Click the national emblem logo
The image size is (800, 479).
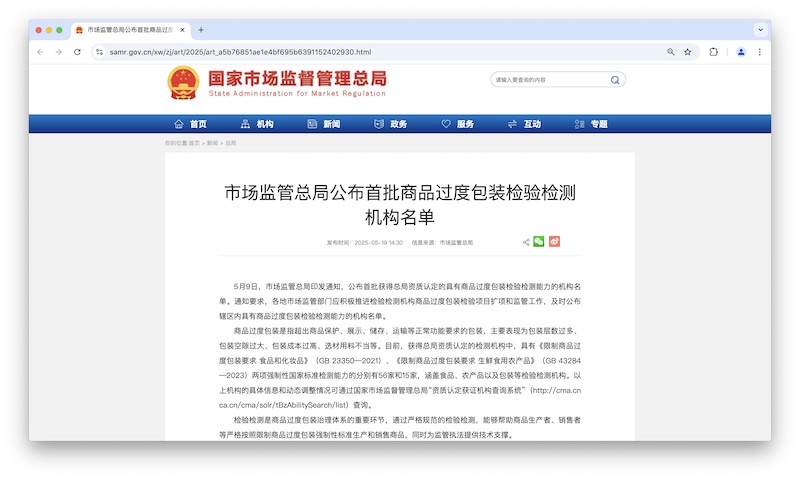[183, 82]
